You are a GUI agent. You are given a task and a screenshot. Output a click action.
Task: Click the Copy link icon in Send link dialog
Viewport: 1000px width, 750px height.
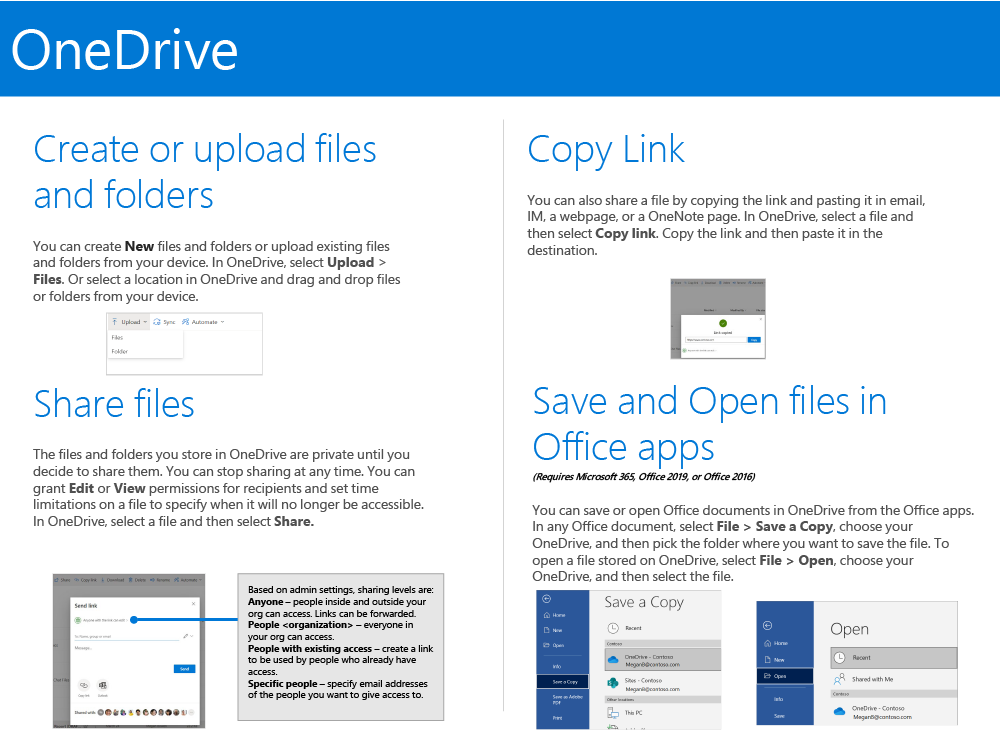point(84,686)
